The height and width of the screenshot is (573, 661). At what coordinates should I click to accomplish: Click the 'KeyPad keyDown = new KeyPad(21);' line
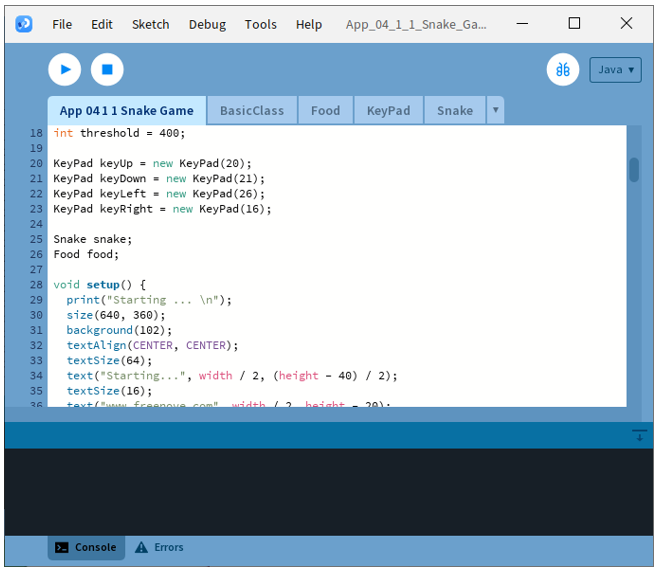point(159,179)
